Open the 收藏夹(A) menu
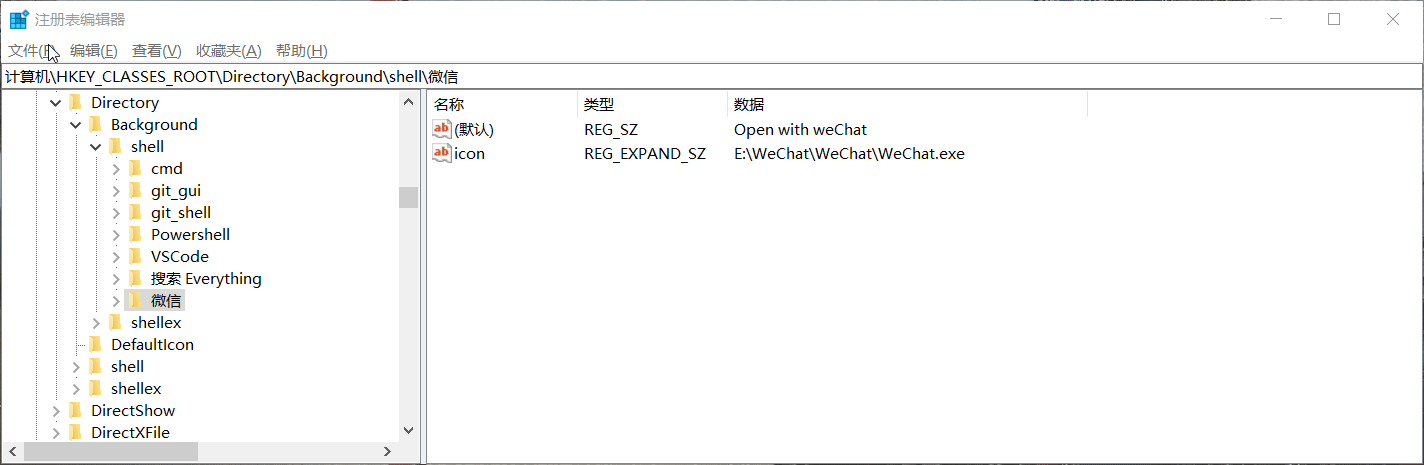The height and width of the screenshot is (465, 1424). tap(228, 51)
